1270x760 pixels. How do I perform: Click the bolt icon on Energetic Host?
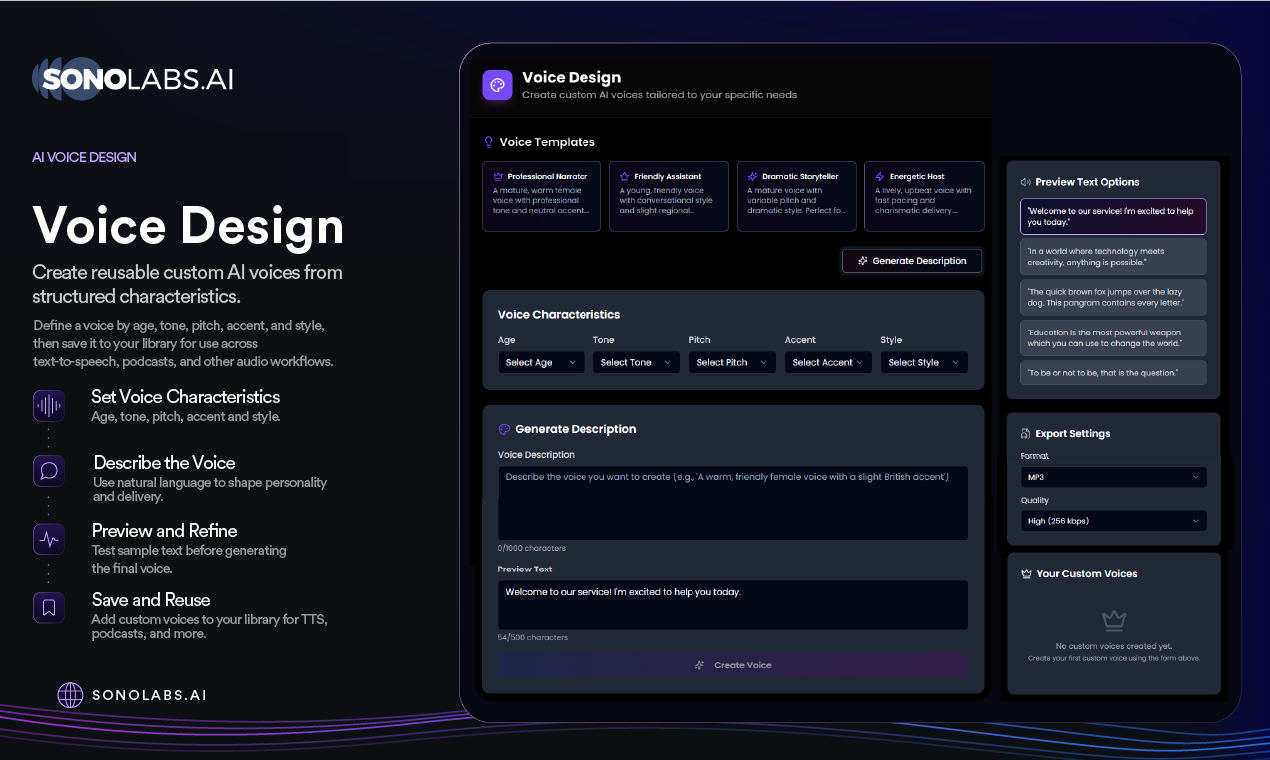(879, 176)
